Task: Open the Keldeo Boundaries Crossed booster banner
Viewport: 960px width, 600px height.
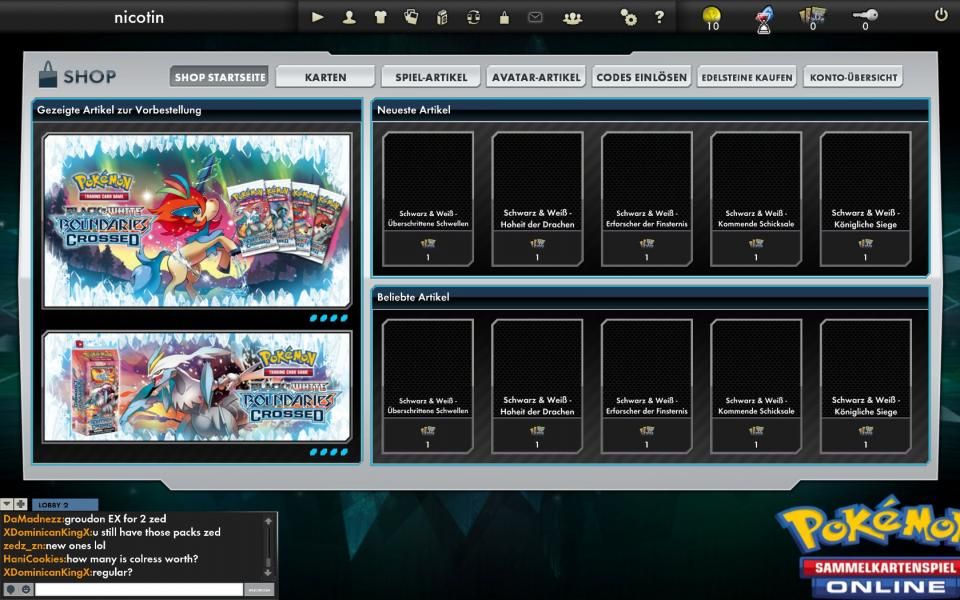Action: point(197,220)
